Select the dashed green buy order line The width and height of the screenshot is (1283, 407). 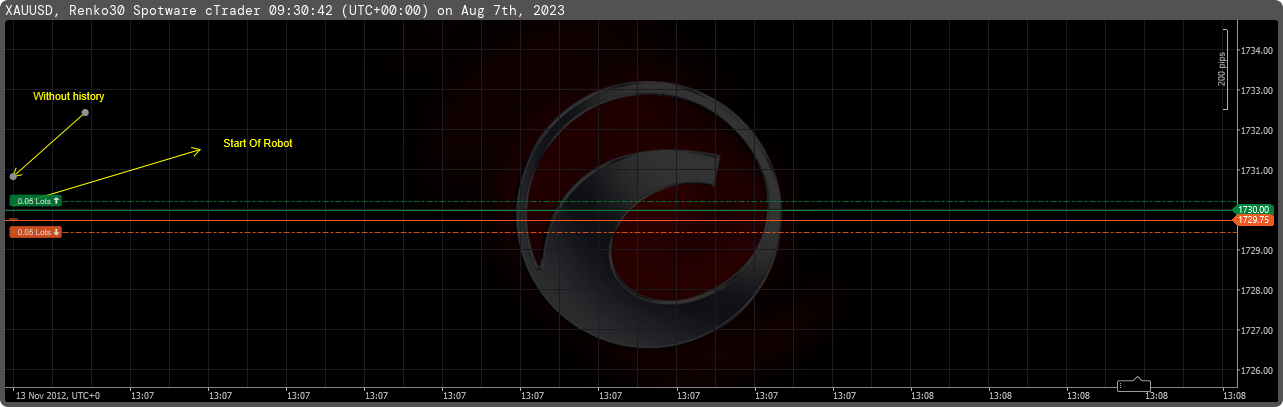point(648,201)
